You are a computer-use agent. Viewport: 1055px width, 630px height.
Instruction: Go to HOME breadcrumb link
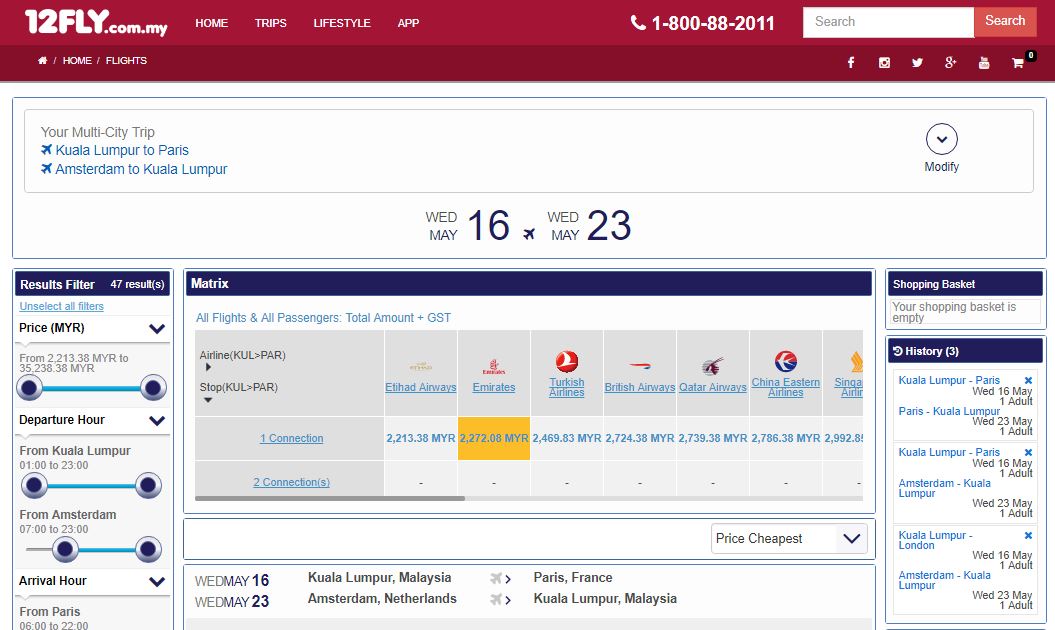click(x=77, y=61)
